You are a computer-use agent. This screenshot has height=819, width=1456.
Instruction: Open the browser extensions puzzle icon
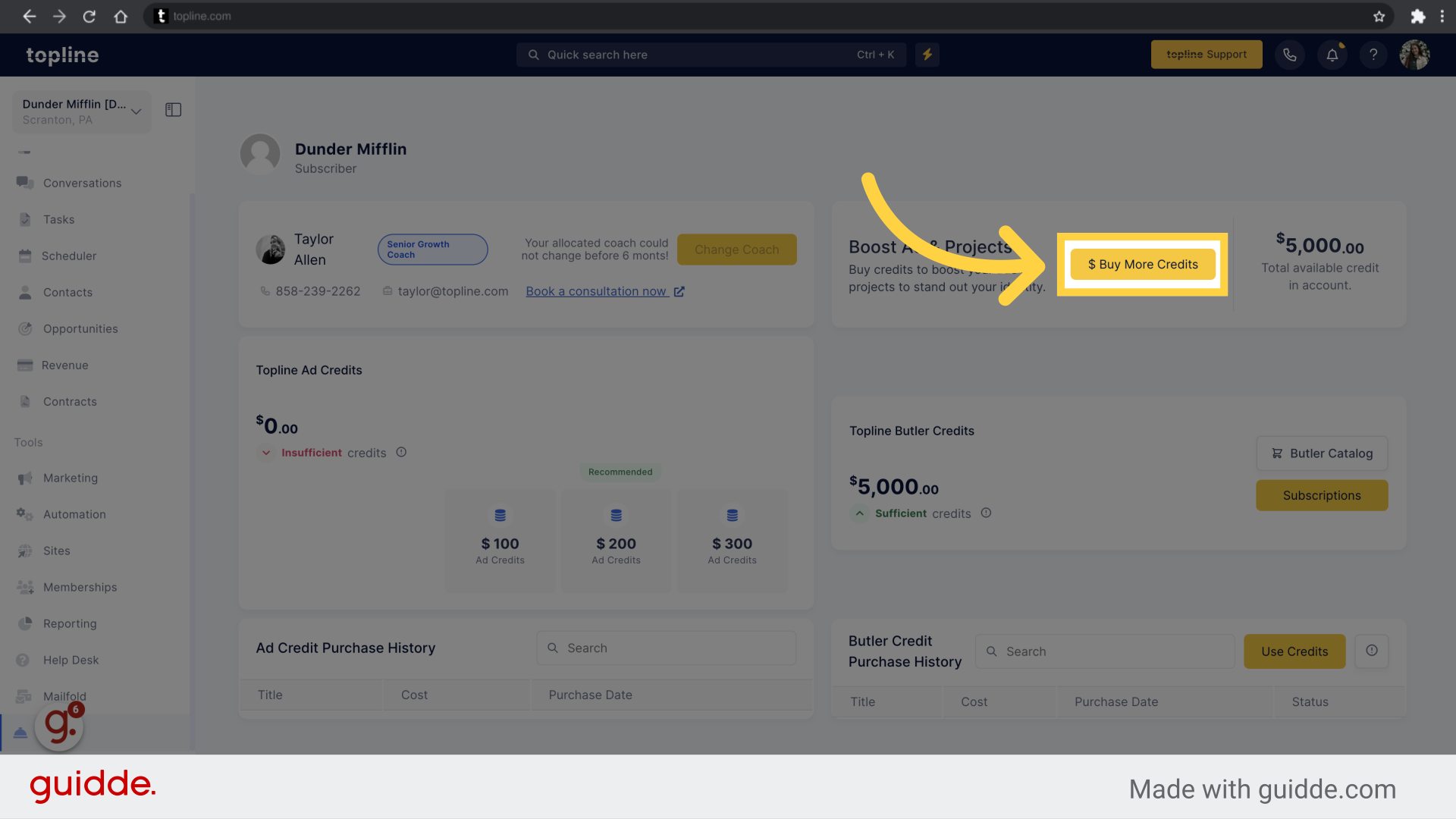coord(1417,16)
